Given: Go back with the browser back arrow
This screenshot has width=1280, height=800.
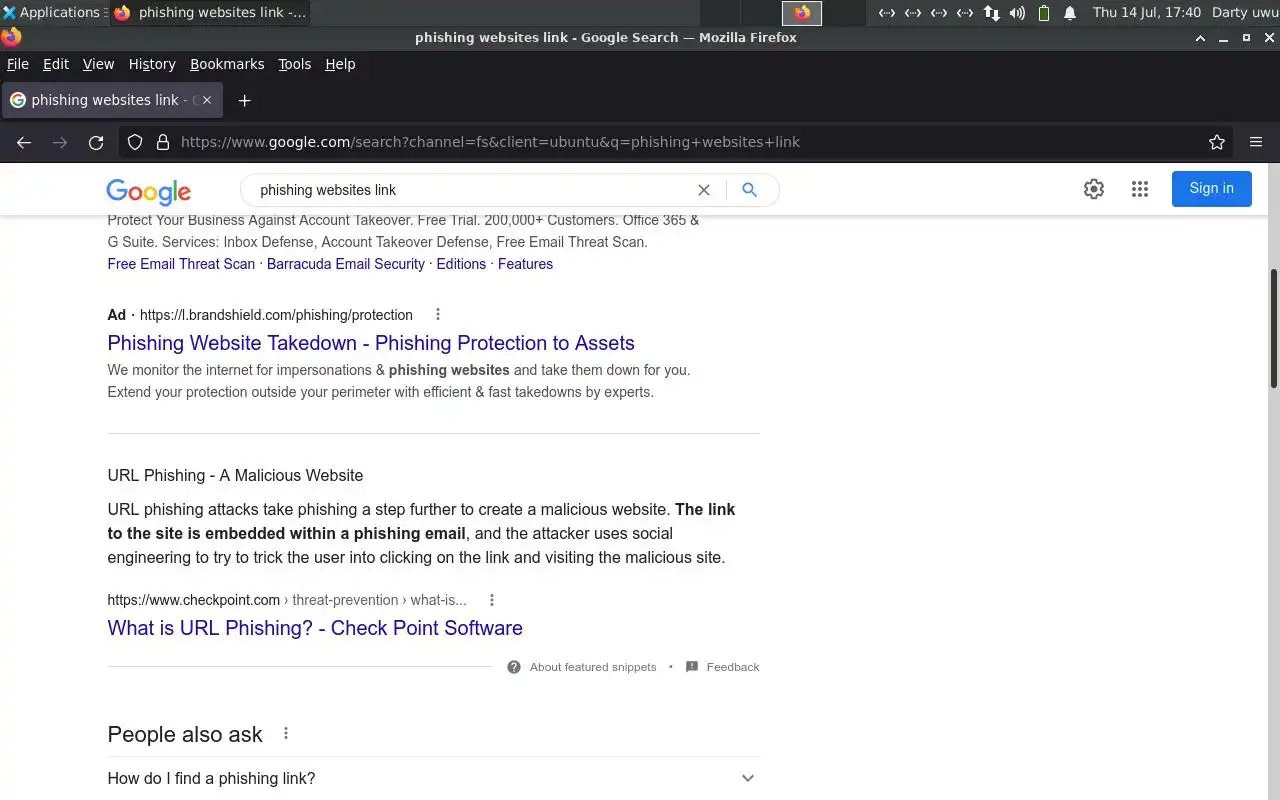Looking at the screenshot, I should point(24,142).
